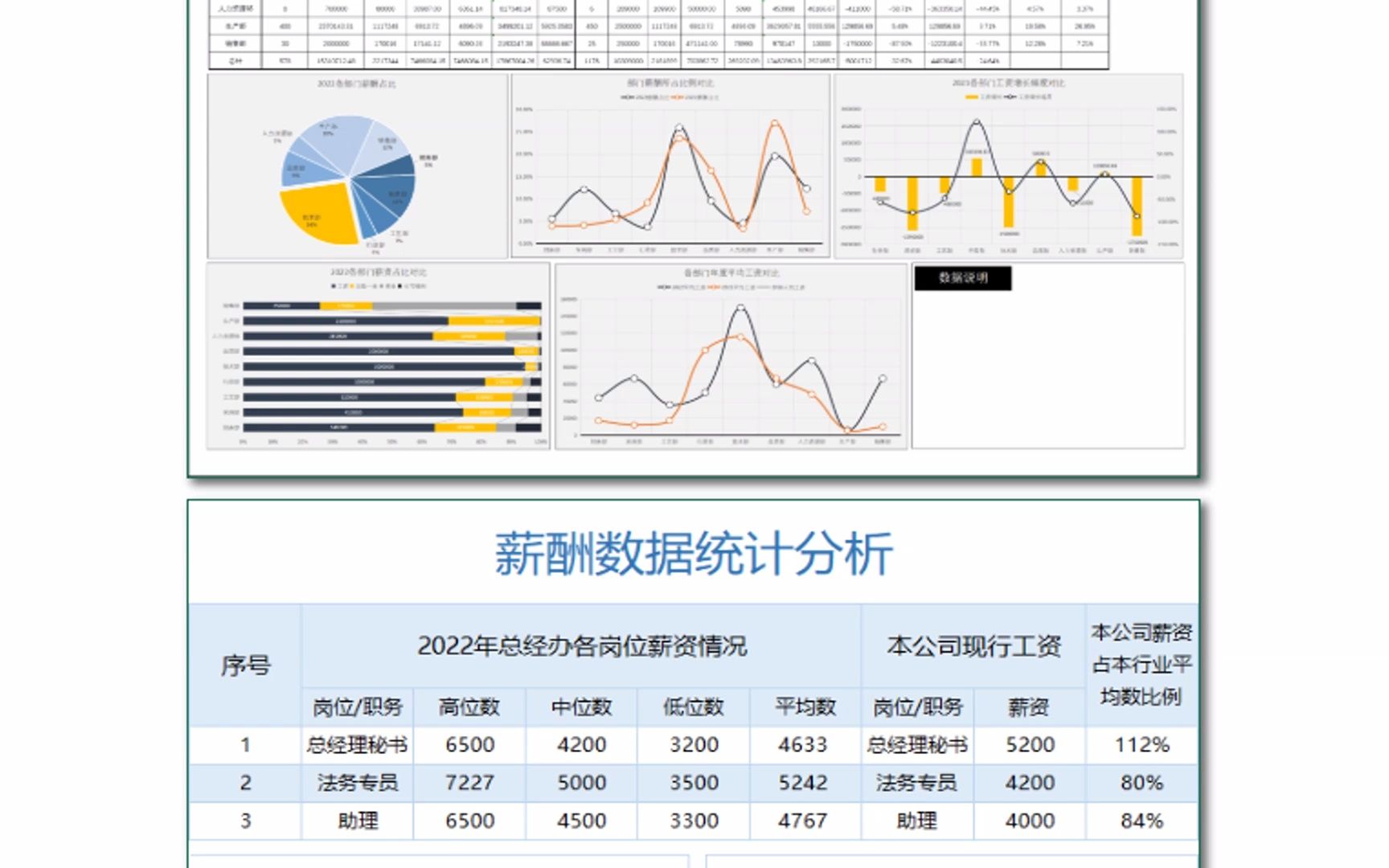Click the black 数据说明 label
The height and width of the screenshot is (868, 1389).
962,278
